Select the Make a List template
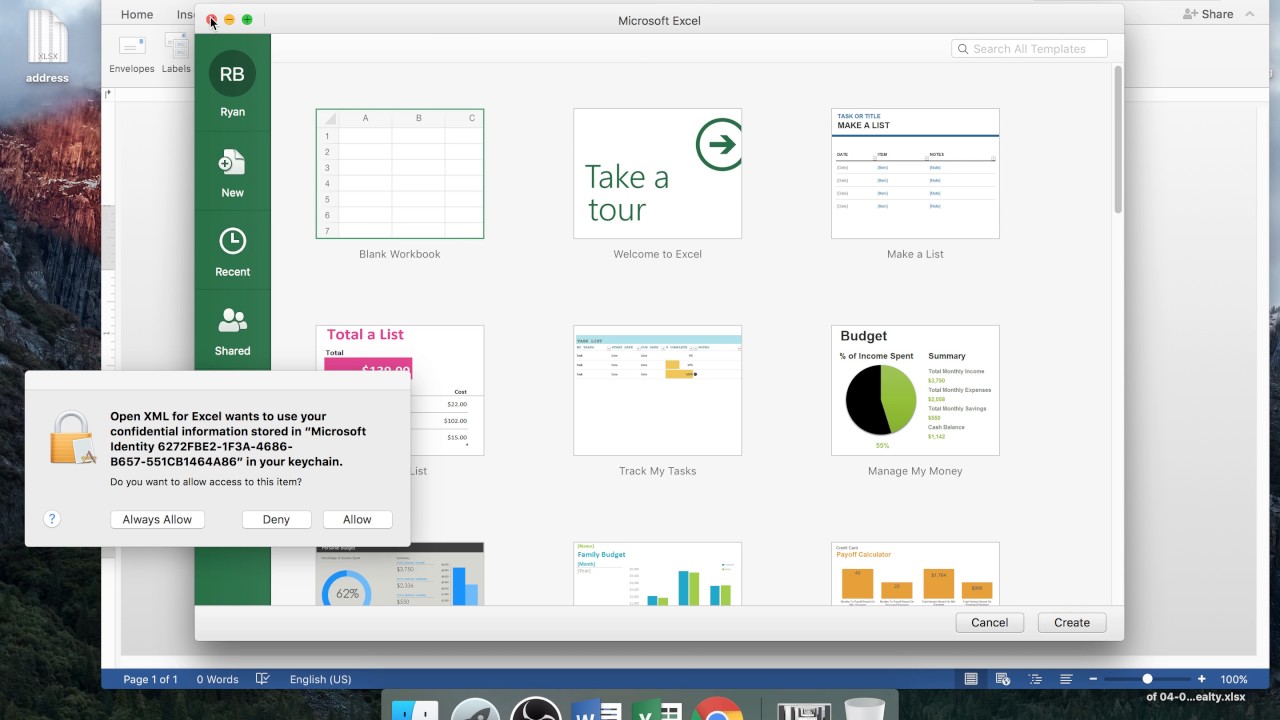 click(x=915, y=174)
